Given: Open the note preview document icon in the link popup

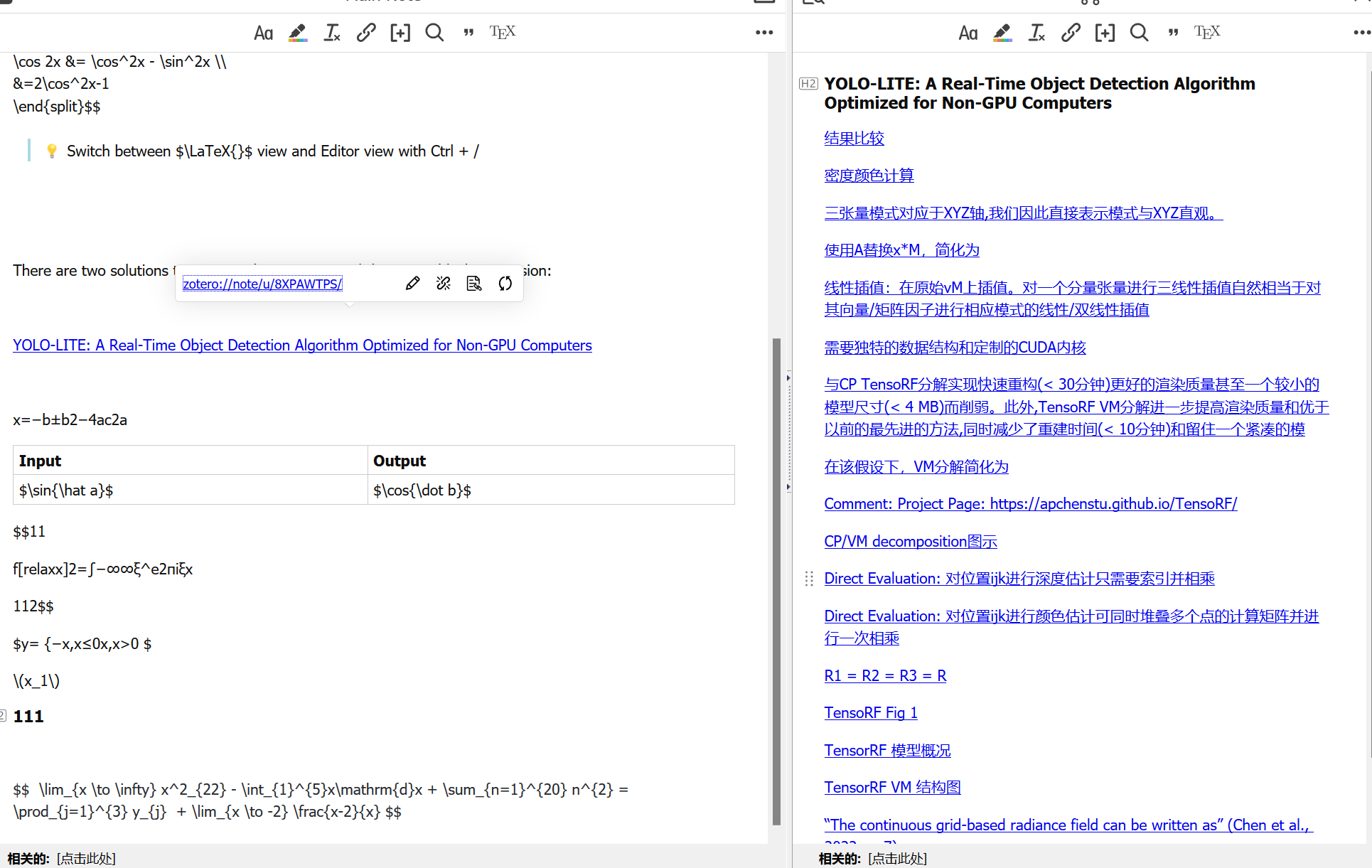Looking at the screenshot, I should click(474, 283).
